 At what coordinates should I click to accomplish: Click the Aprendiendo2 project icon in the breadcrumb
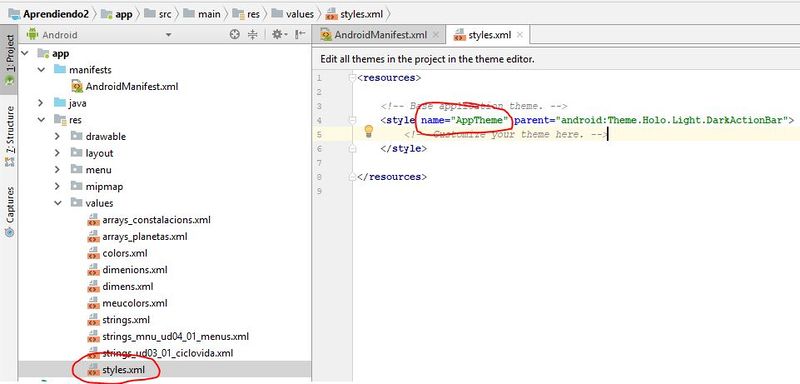pyautogui.click(x=14, y=14)
